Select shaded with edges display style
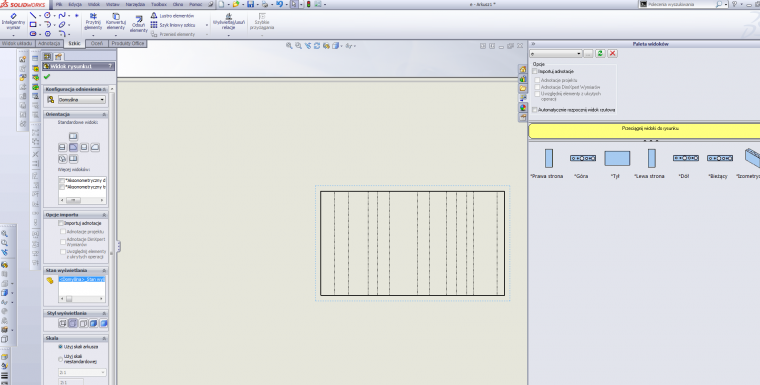Image resolution: width=760 pixels, height=385 pixels. pyautogui.click(x=94, y=323)
